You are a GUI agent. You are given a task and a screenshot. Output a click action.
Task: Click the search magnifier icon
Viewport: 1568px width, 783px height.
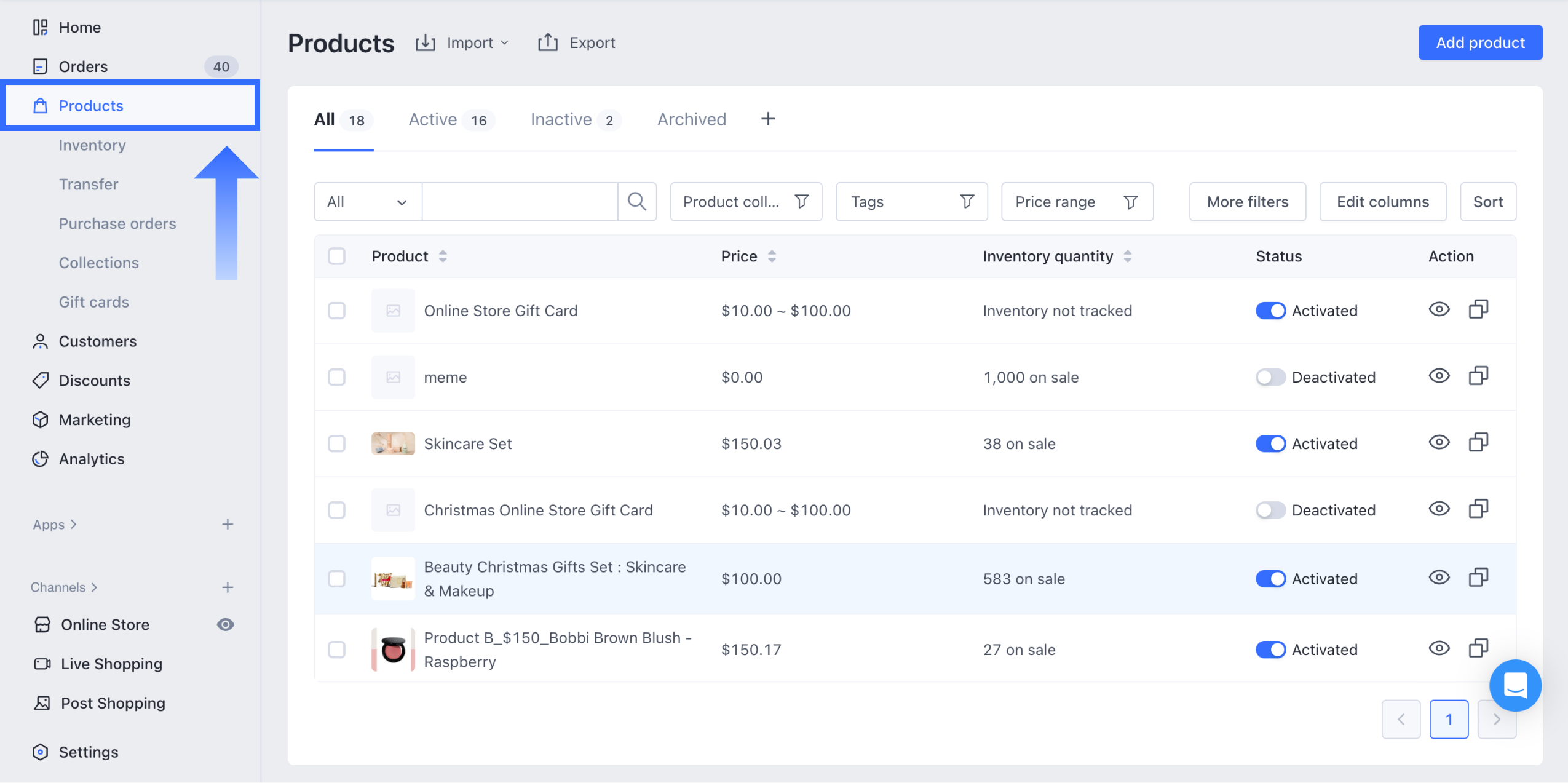(637, 202)
